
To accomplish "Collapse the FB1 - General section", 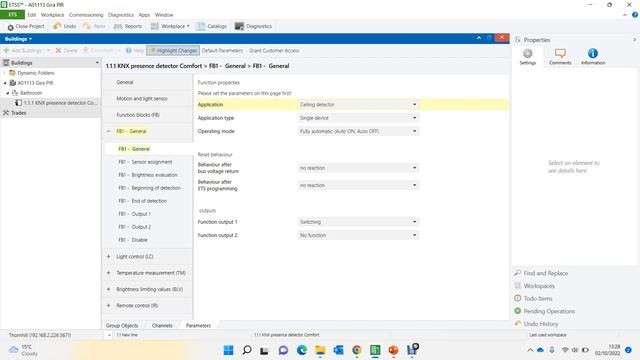I will [109, 131].
